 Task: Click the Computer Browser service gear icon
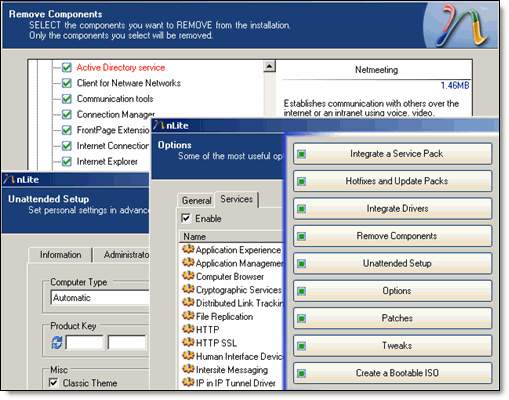point(188,276)
